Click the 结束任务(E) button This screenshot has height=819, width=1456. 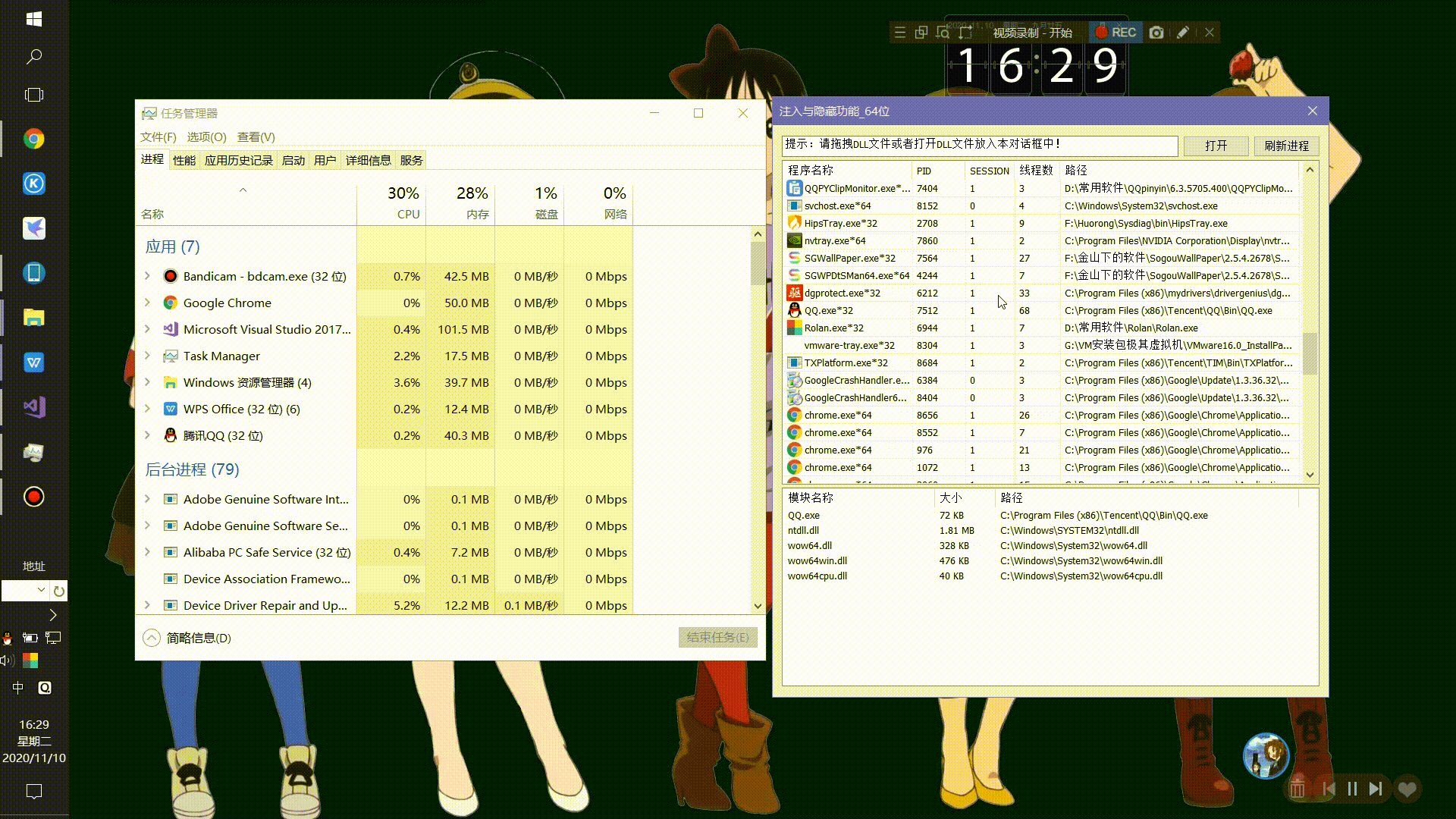717,637
